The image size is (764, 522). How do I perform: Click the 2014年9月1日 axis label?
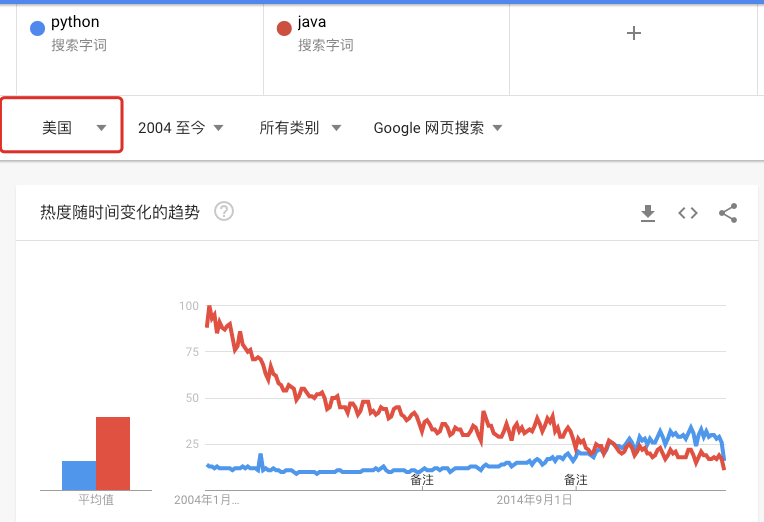pyautogui.click(x=534, y=500)
